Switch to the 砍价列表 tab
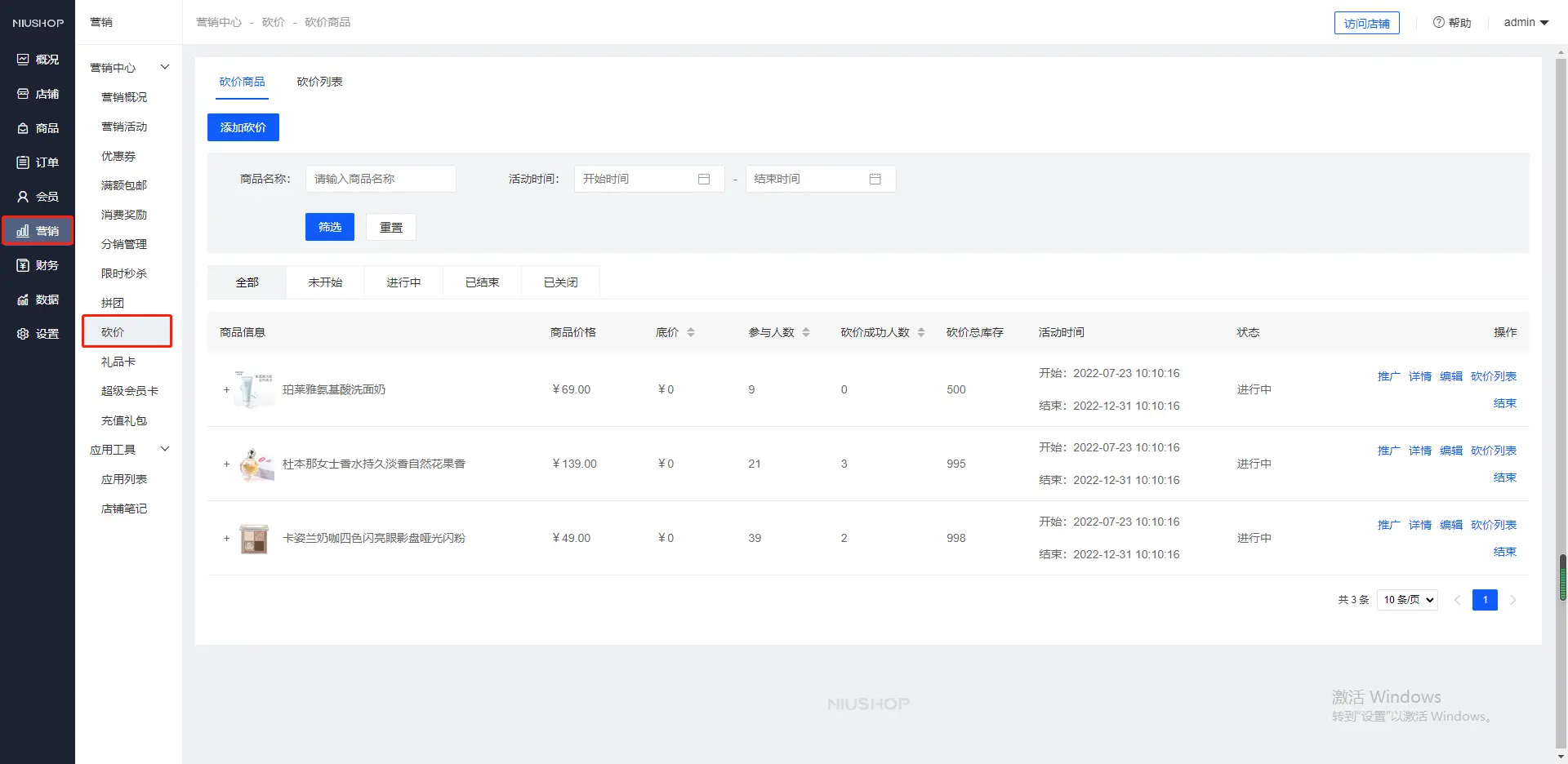The width and height of the screenshot is (1568, 764). click(319, 82)
